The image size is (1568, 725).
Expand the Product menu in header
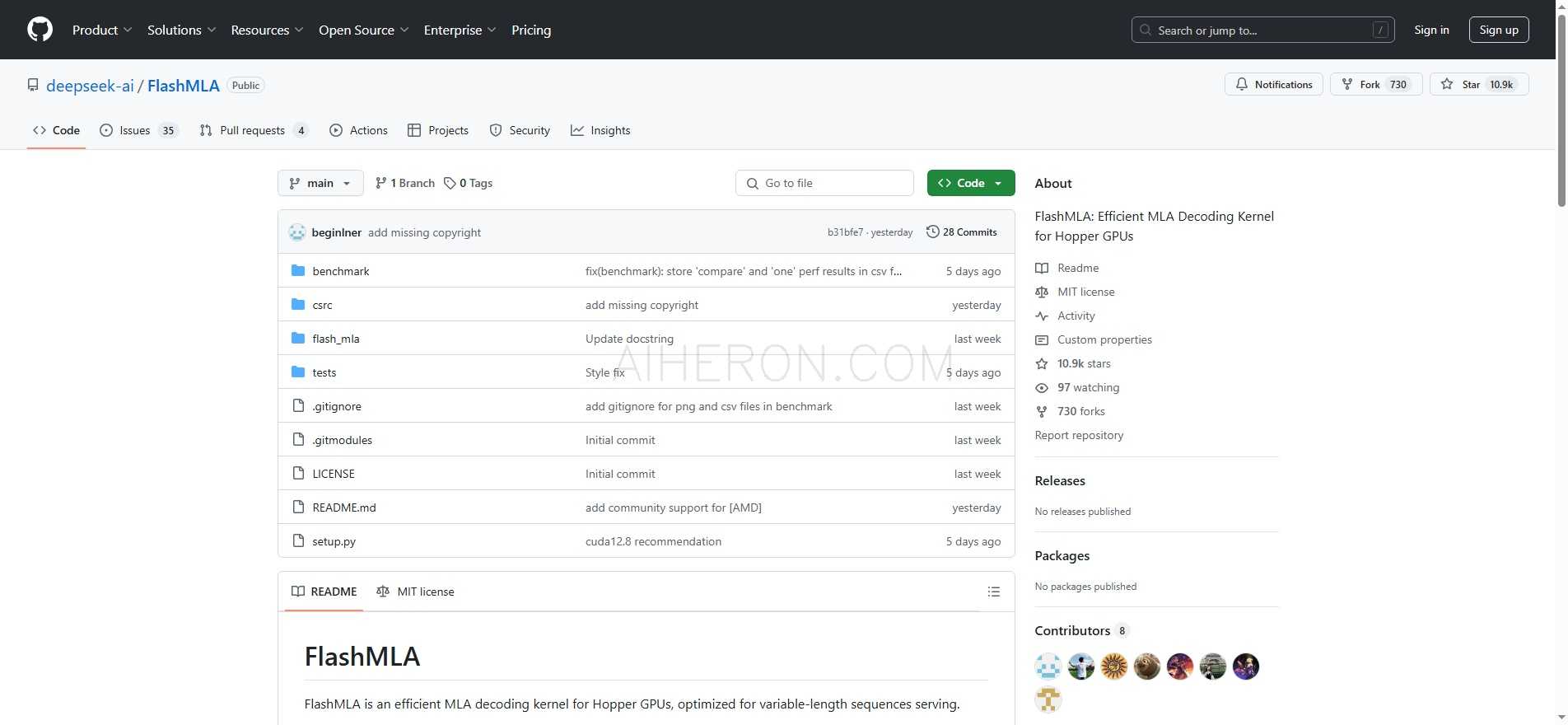pyautogui.click(x=101, y=30)
